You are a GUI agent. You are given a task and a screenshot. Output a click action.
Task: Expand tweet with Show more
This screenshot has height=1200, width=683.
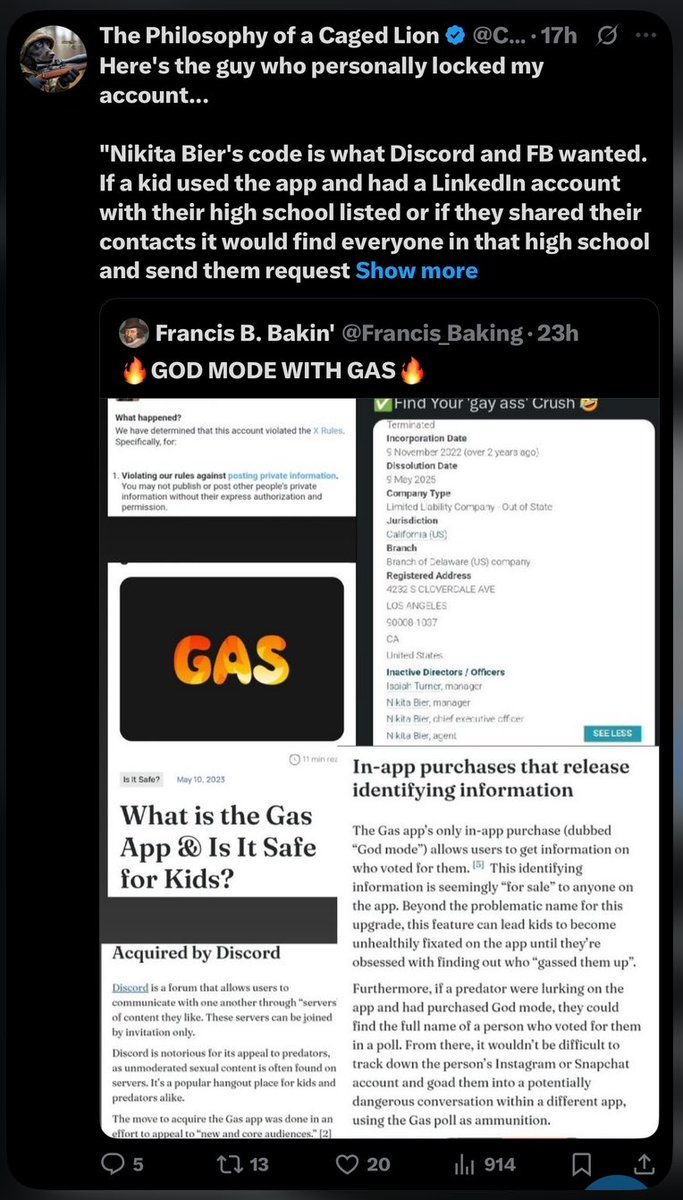416,270
